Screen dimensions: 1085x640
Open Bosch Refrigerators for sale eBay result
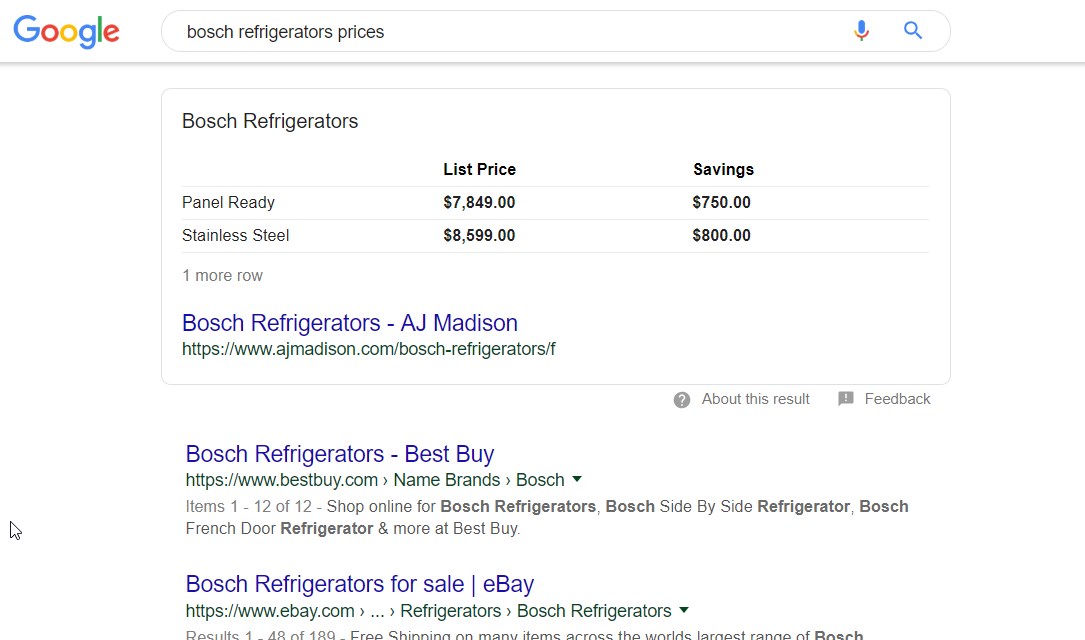click(359, 584)
